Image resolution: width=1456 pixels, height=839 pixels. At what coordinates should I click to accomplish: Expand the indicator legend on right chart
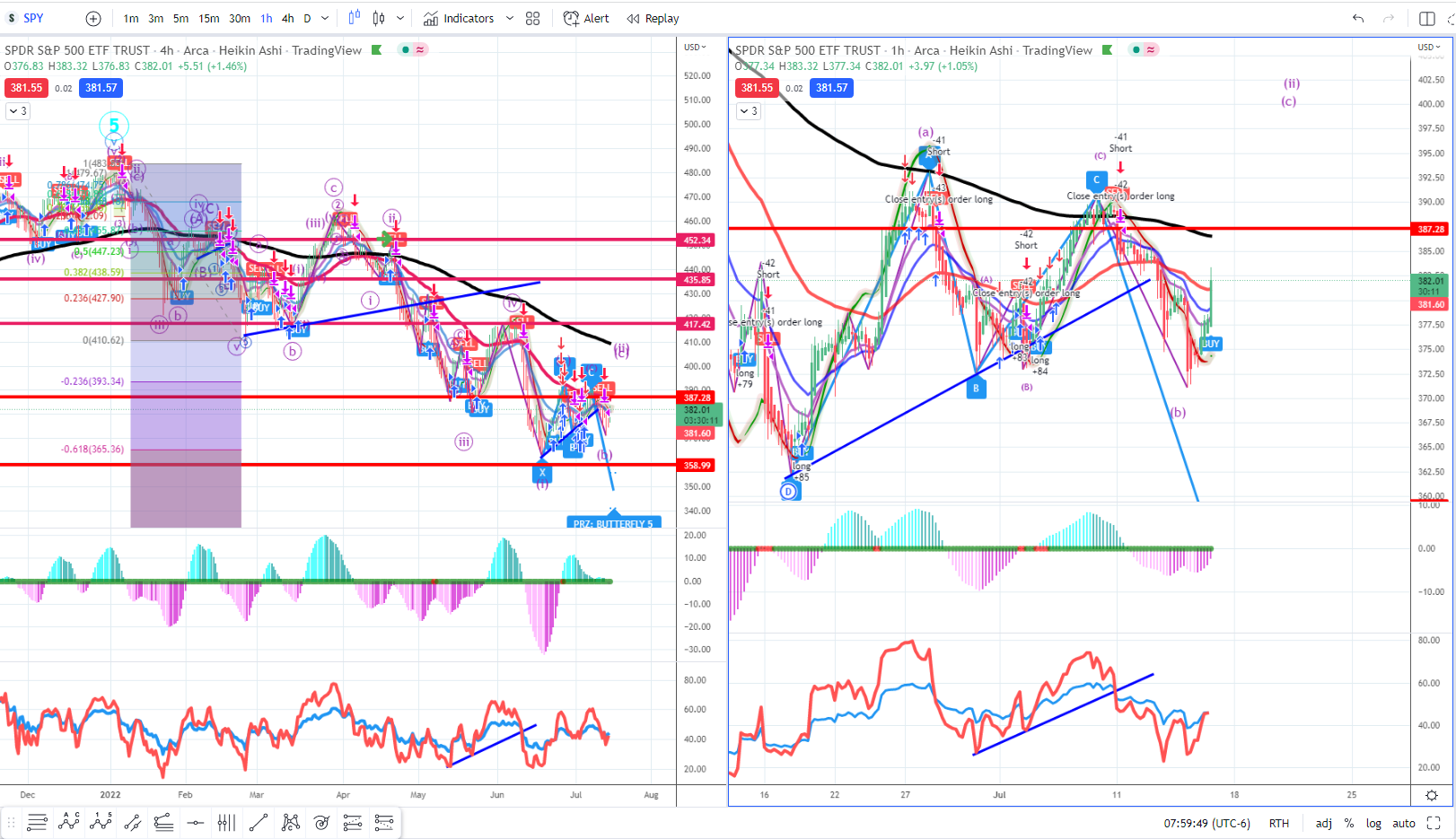(749, 111)
